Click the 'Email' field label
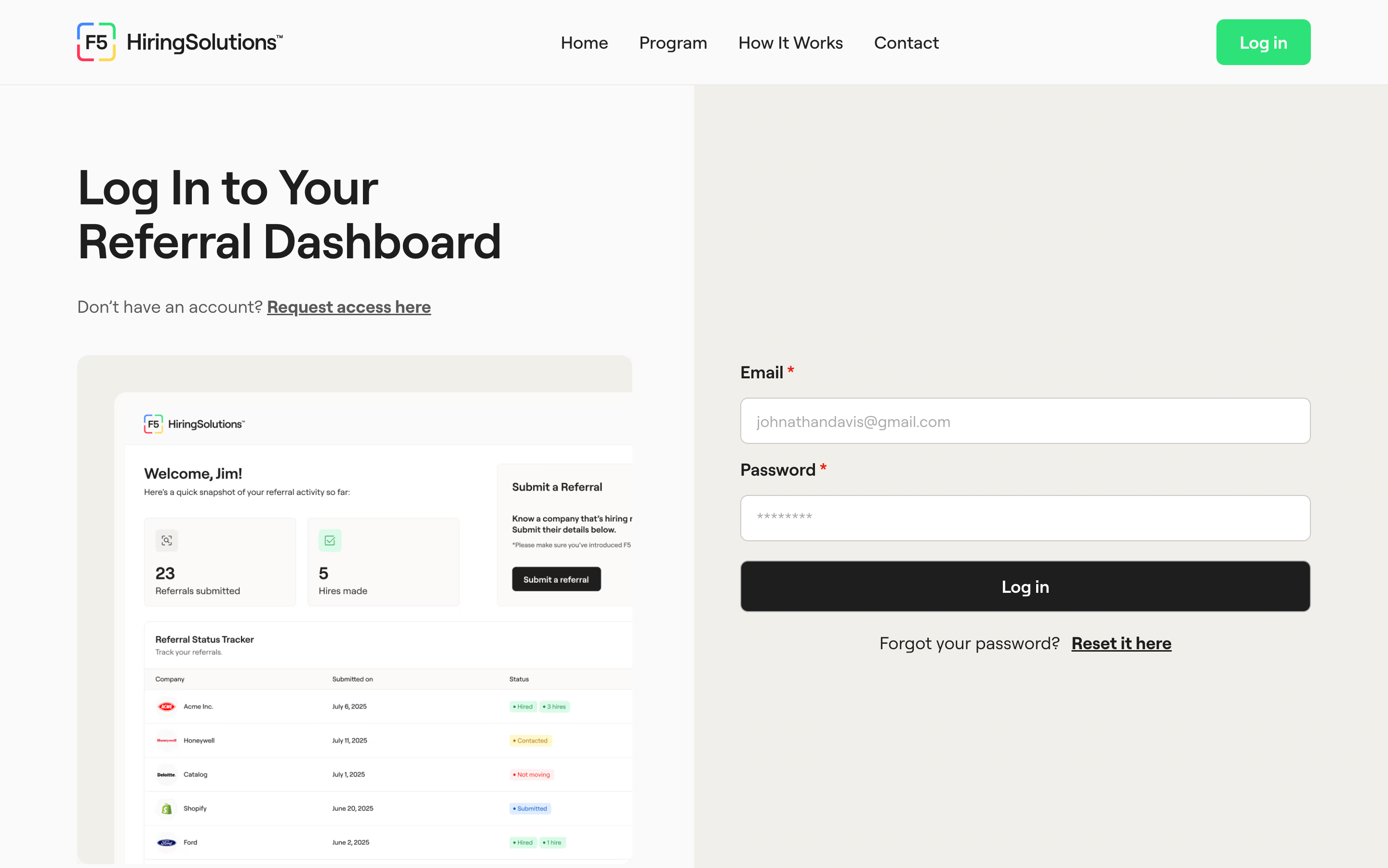 coord(761,372)
